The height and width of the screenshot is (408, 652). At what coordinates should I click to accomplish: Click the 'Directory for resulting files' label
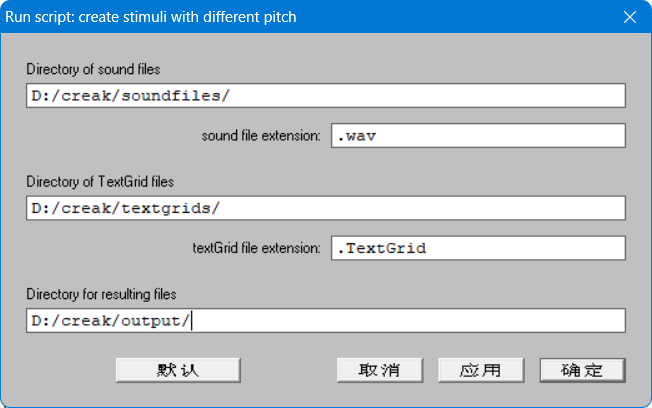pos(101,294)
